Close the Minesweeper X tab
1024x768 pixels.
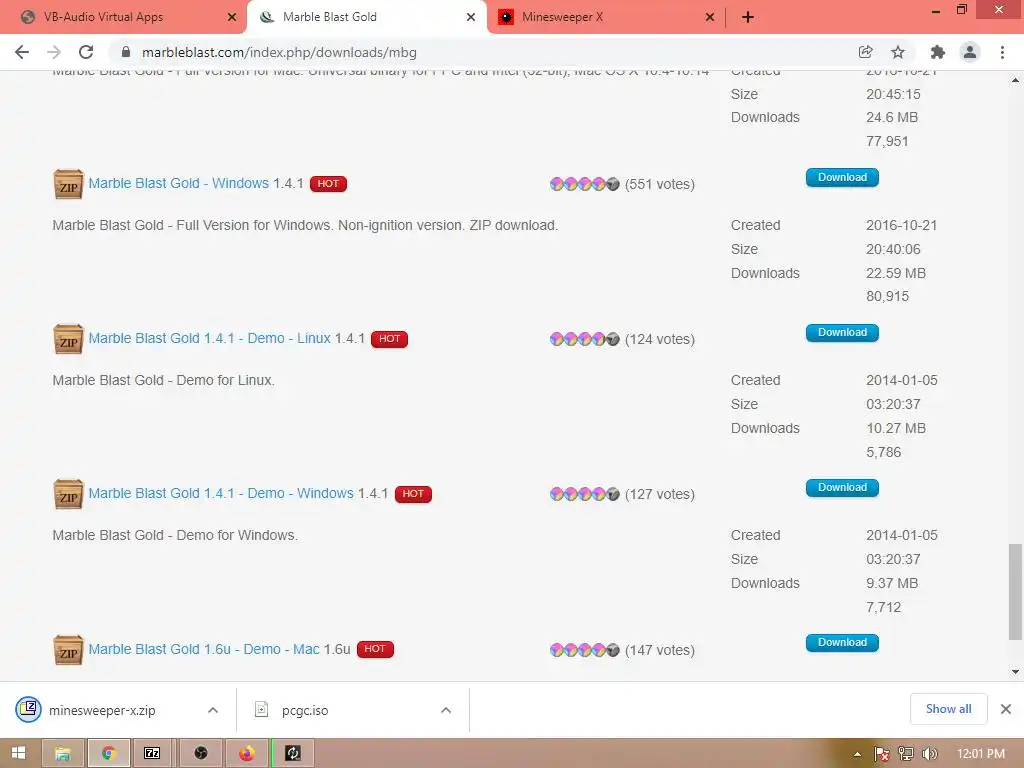coord(710,17)
